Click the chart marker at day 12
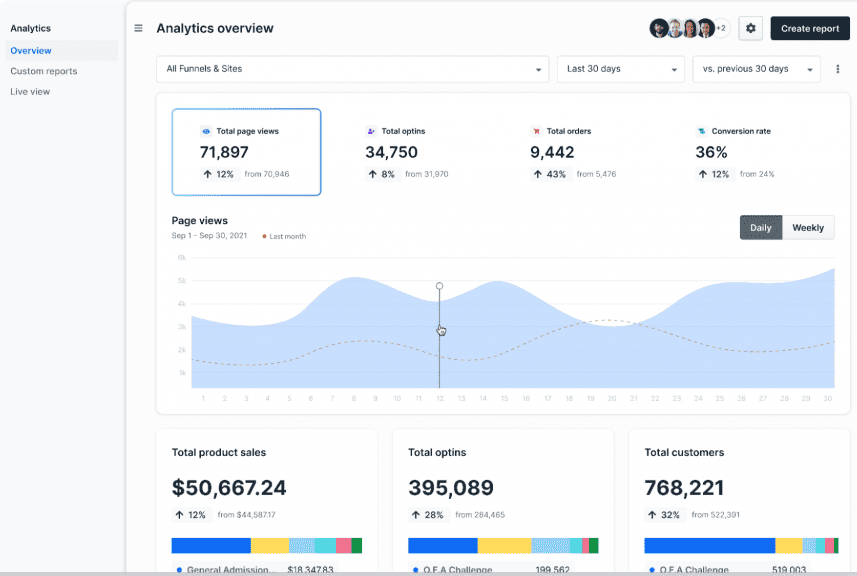Screen dimensions: 857x576 click(x=439, y=286)
